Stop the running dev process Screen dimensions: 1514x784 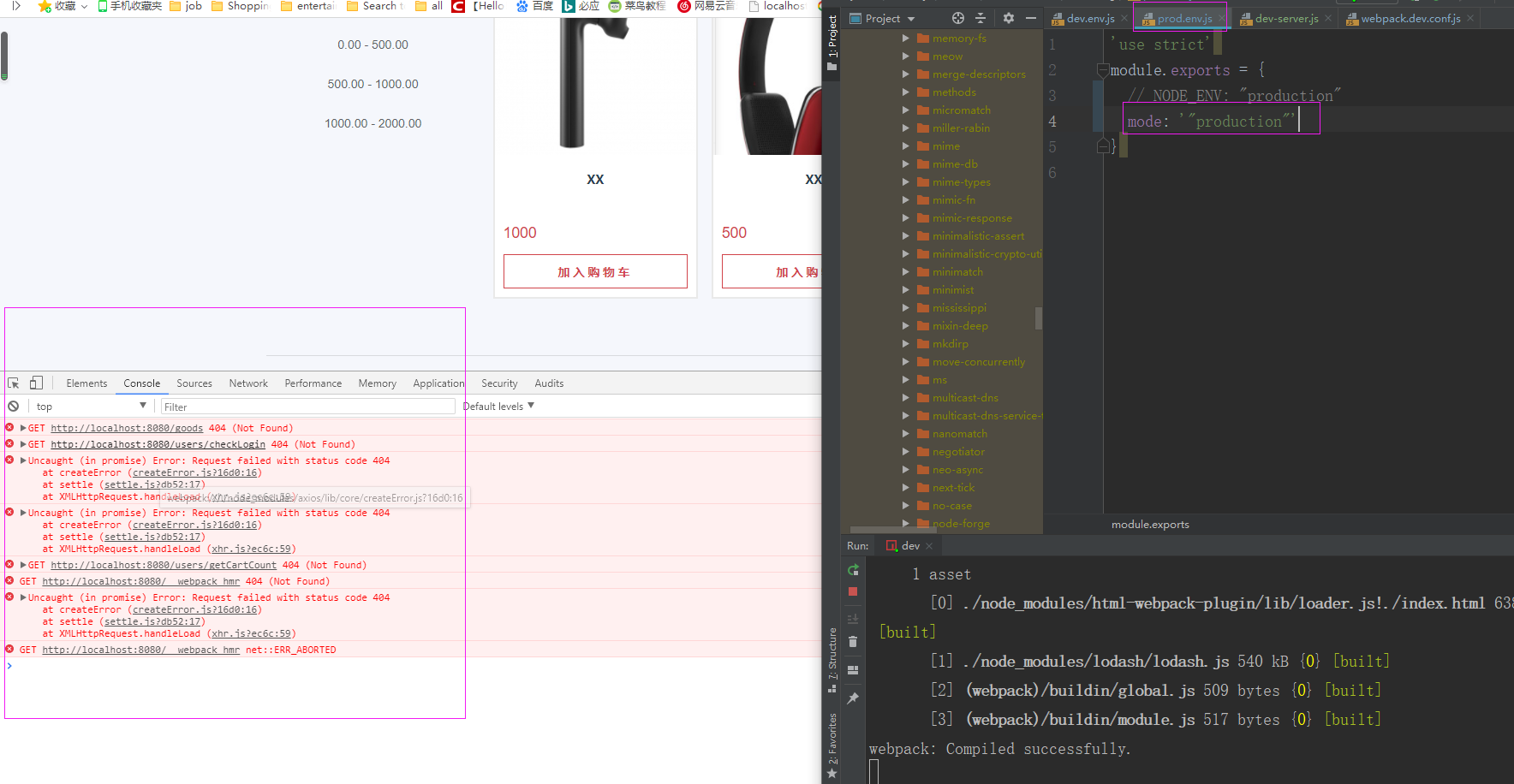[853, 591]
